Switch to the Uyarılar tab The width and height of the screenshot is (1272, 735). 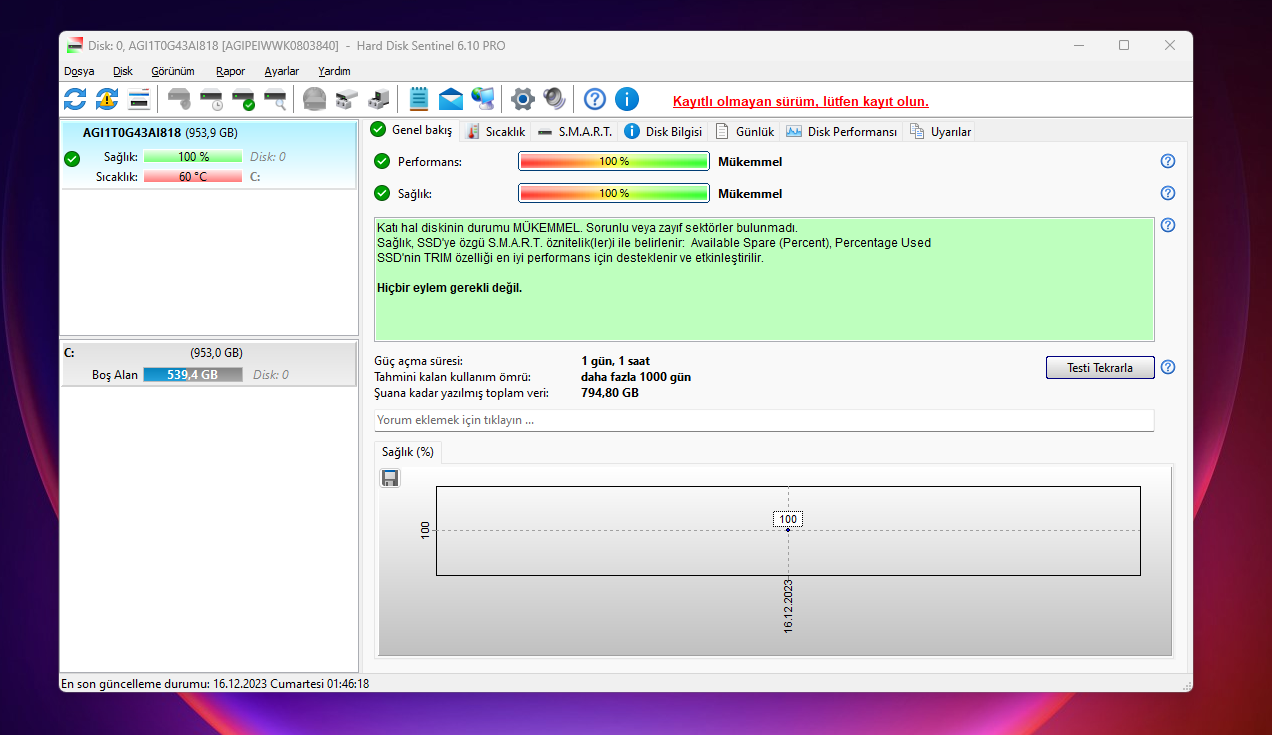point(939,131)
